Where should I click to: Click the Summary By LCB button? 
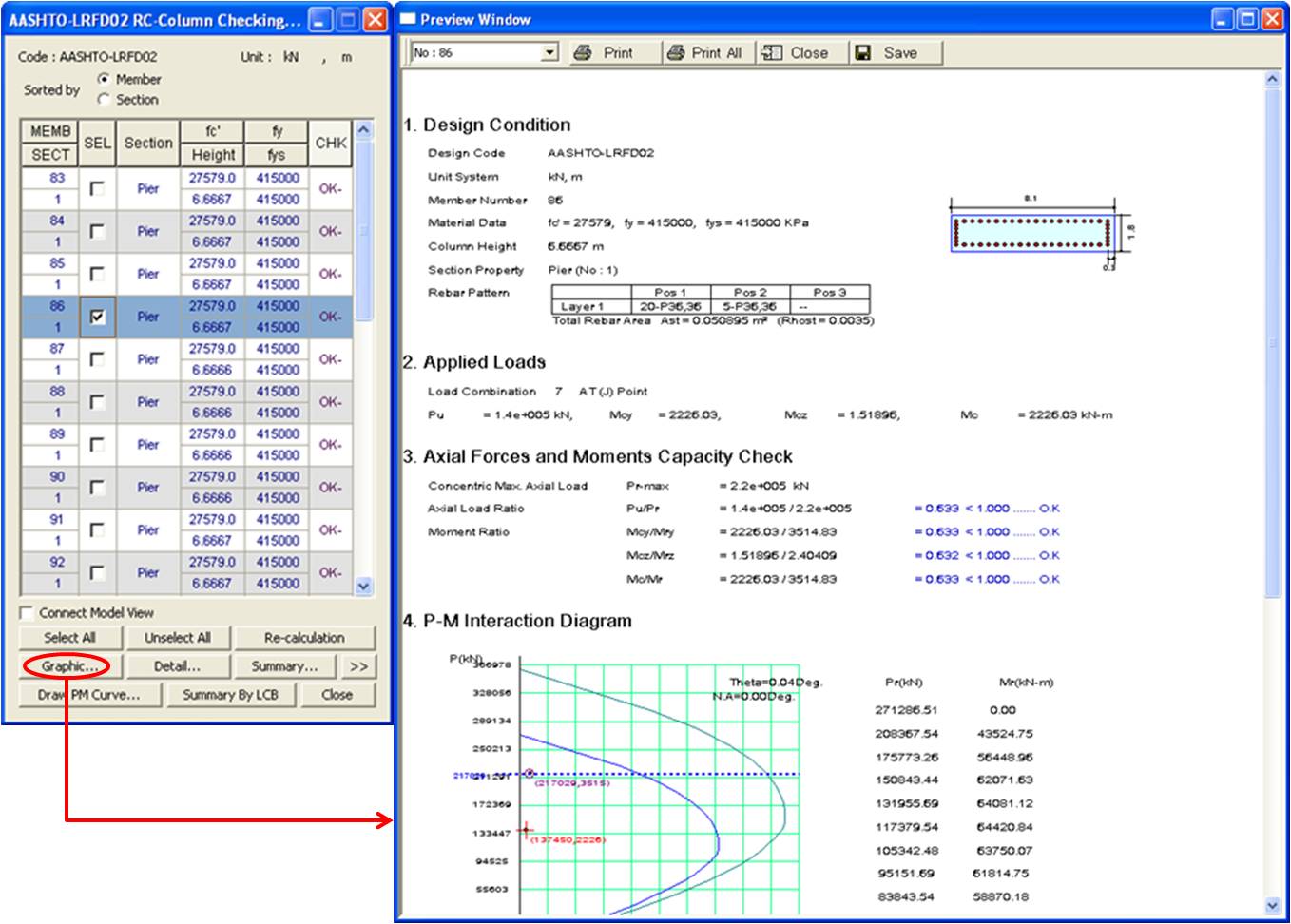(230, 695)
